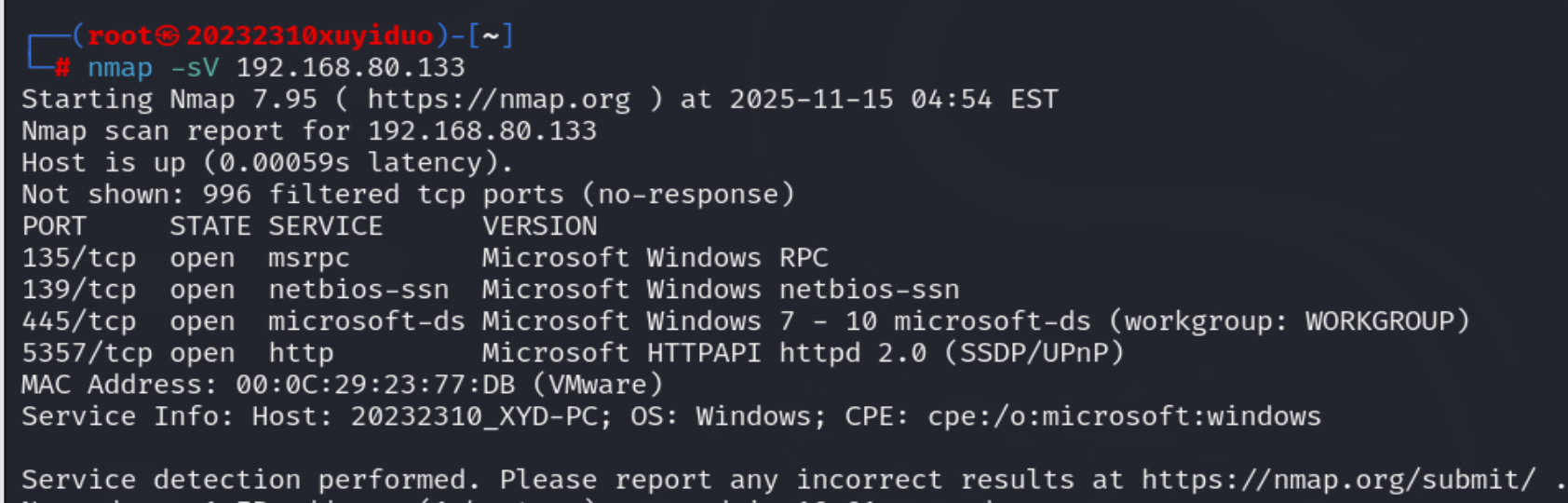This screenshot has height=503, width=1568.
Task: Click the cpe:/o:microsoft:windows string
Action: 1124,416
